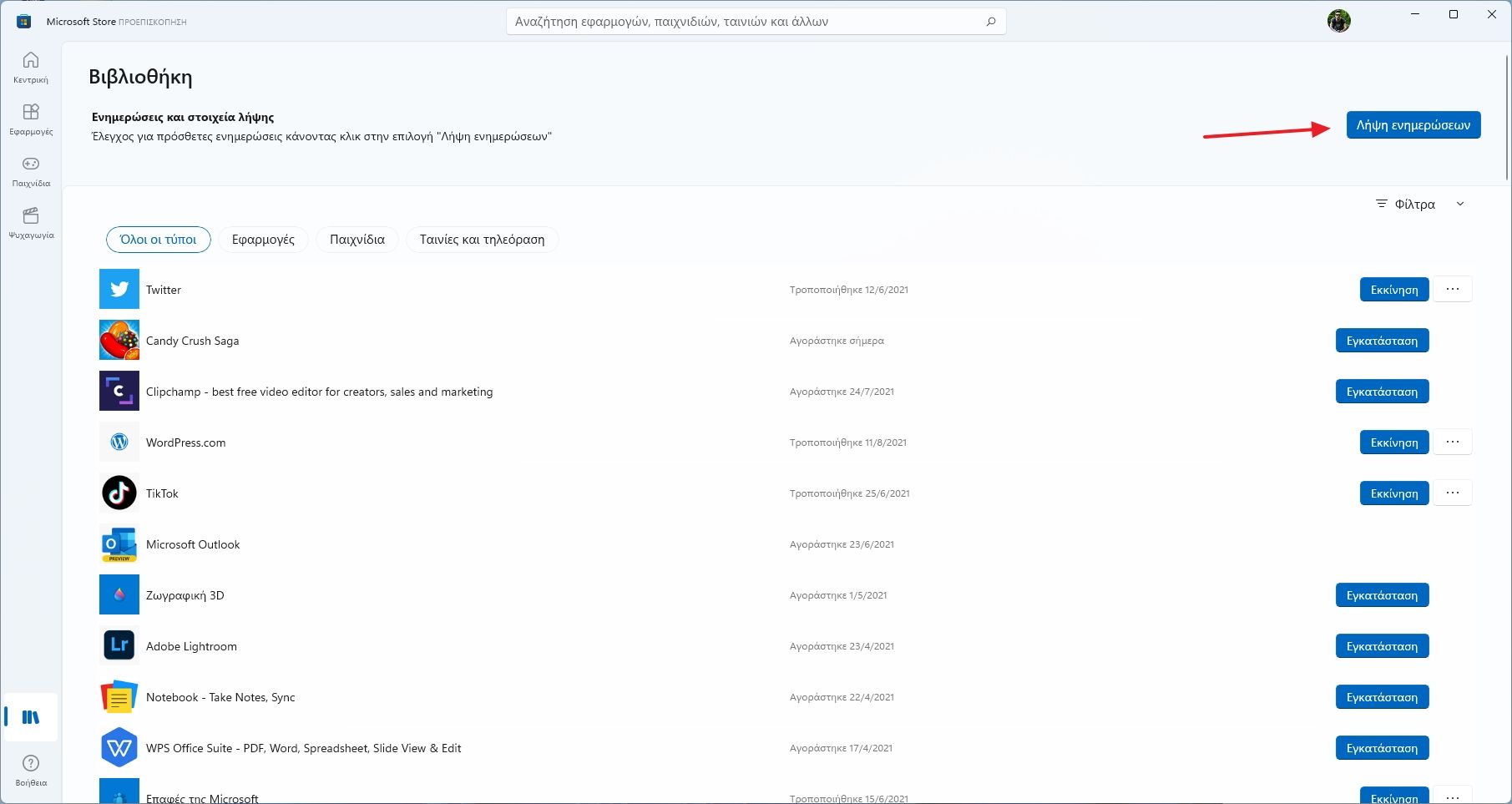Click the search magnifier icon
The width and height of the screenshot is (1512, 804).
tap(990, 22)
